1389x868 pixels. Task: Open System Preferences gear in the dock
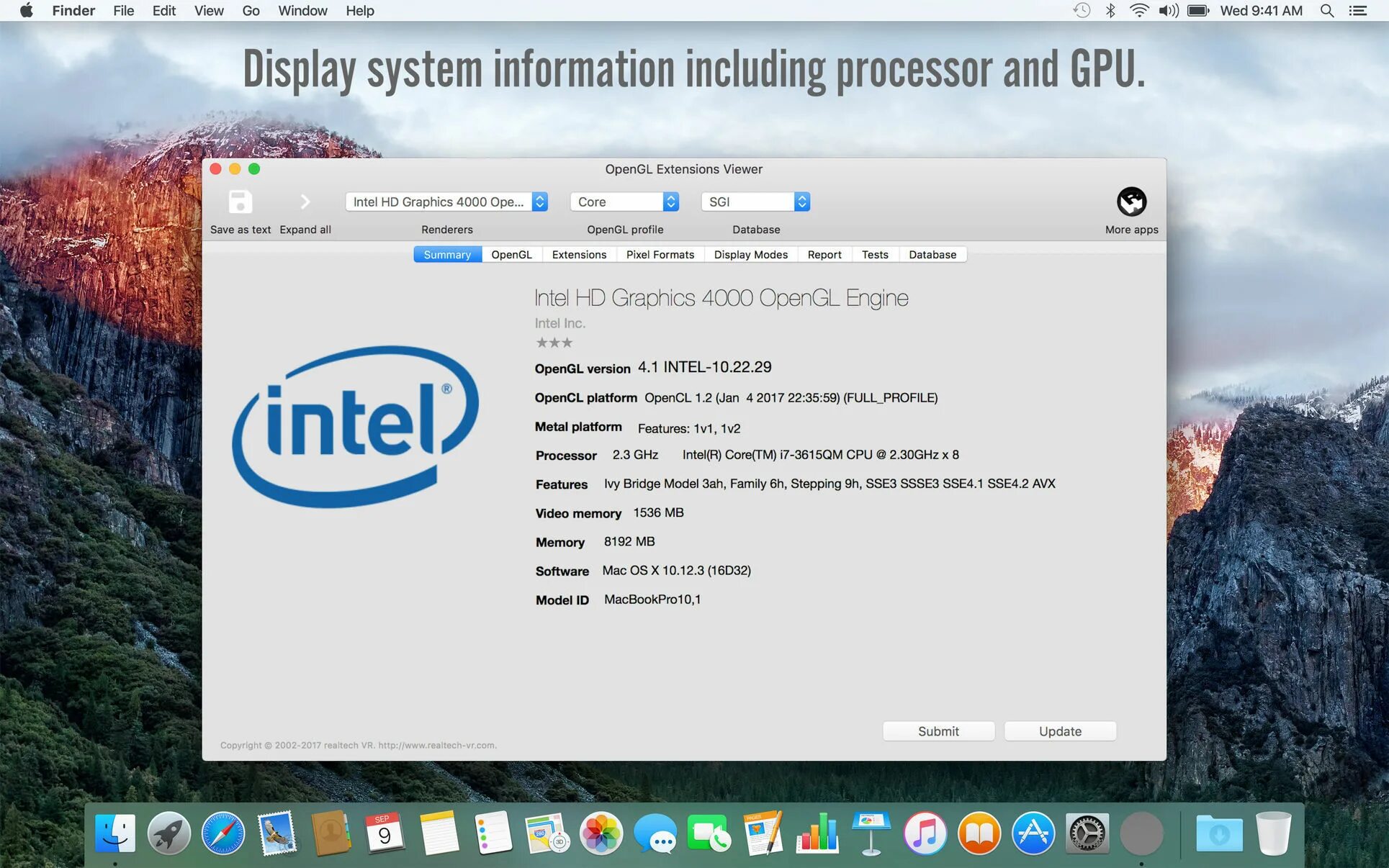point(1087,833)
